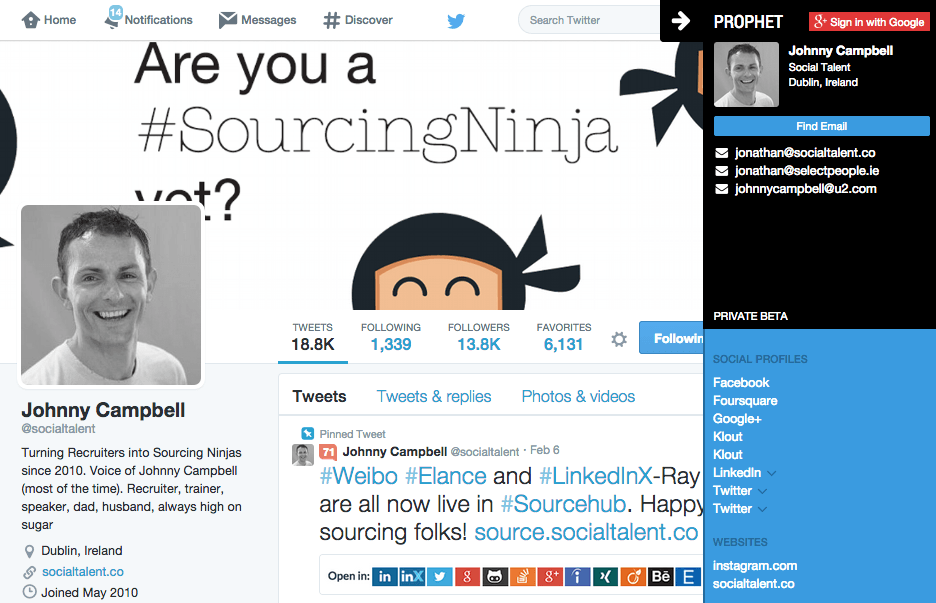The image size is (936, 603).
Task: Click @socialtalent handle under profile name
Action: coord(58,429)
